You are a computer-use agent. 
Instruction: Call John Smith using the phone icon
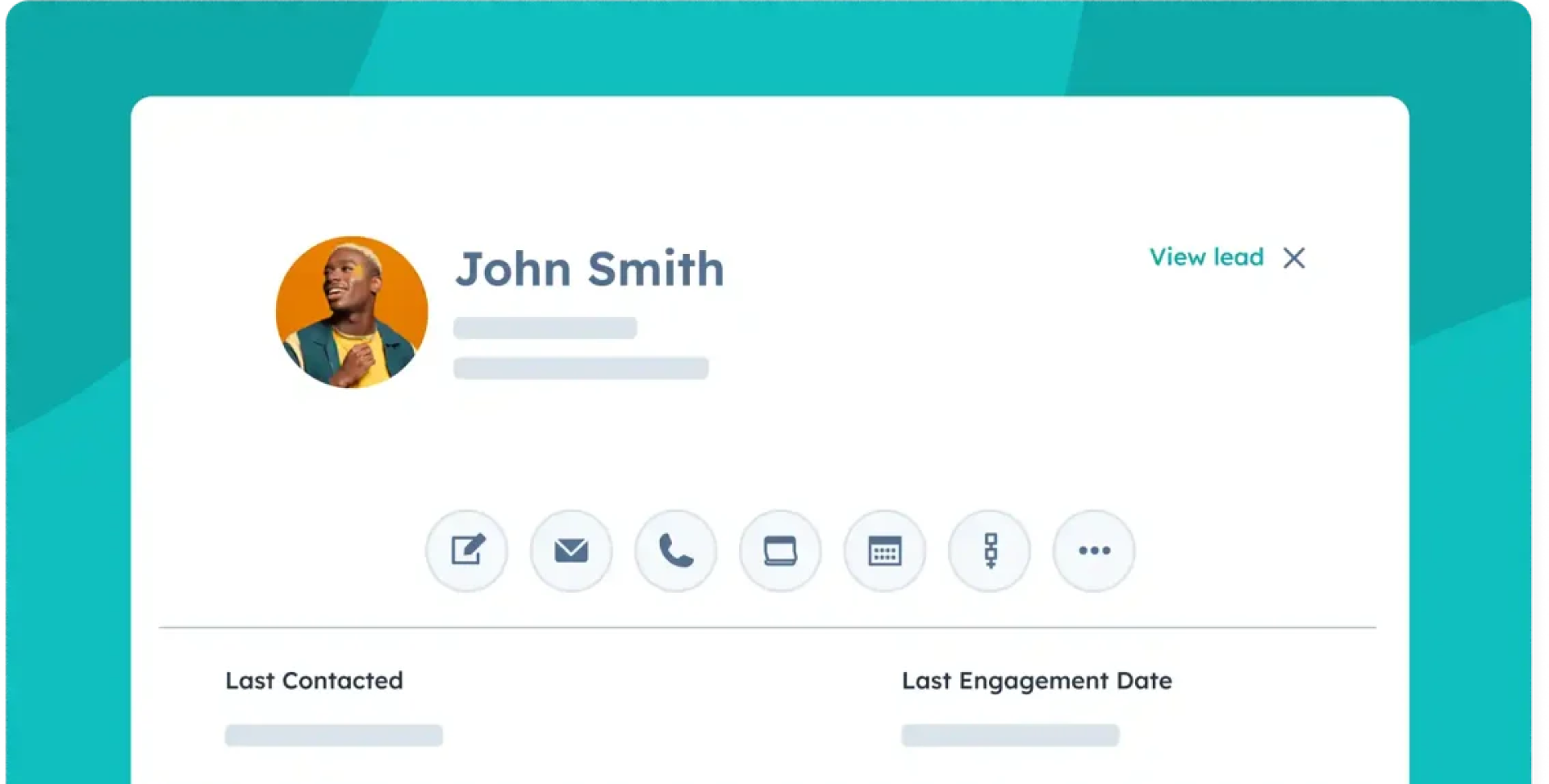pos(676,551)
